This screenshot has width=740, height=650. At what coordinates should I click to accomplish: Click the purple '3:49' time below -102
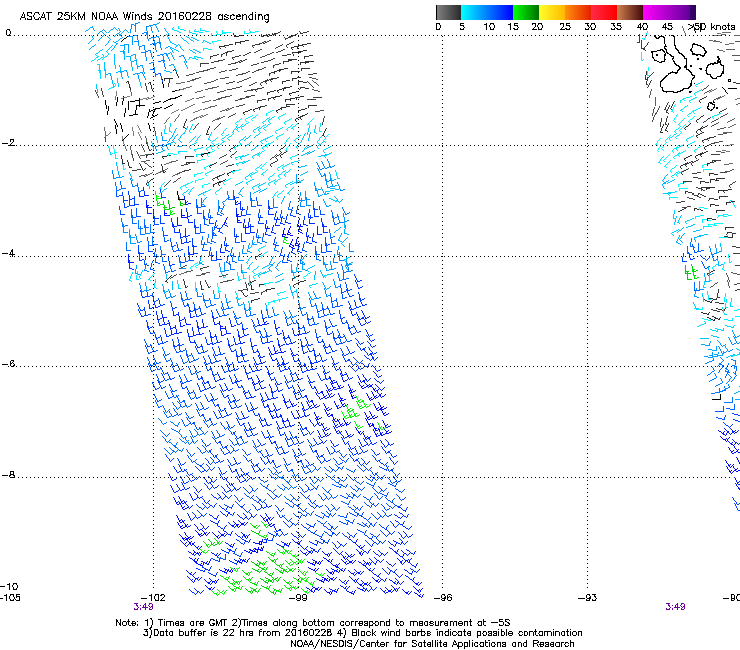(x=143, y=607)
